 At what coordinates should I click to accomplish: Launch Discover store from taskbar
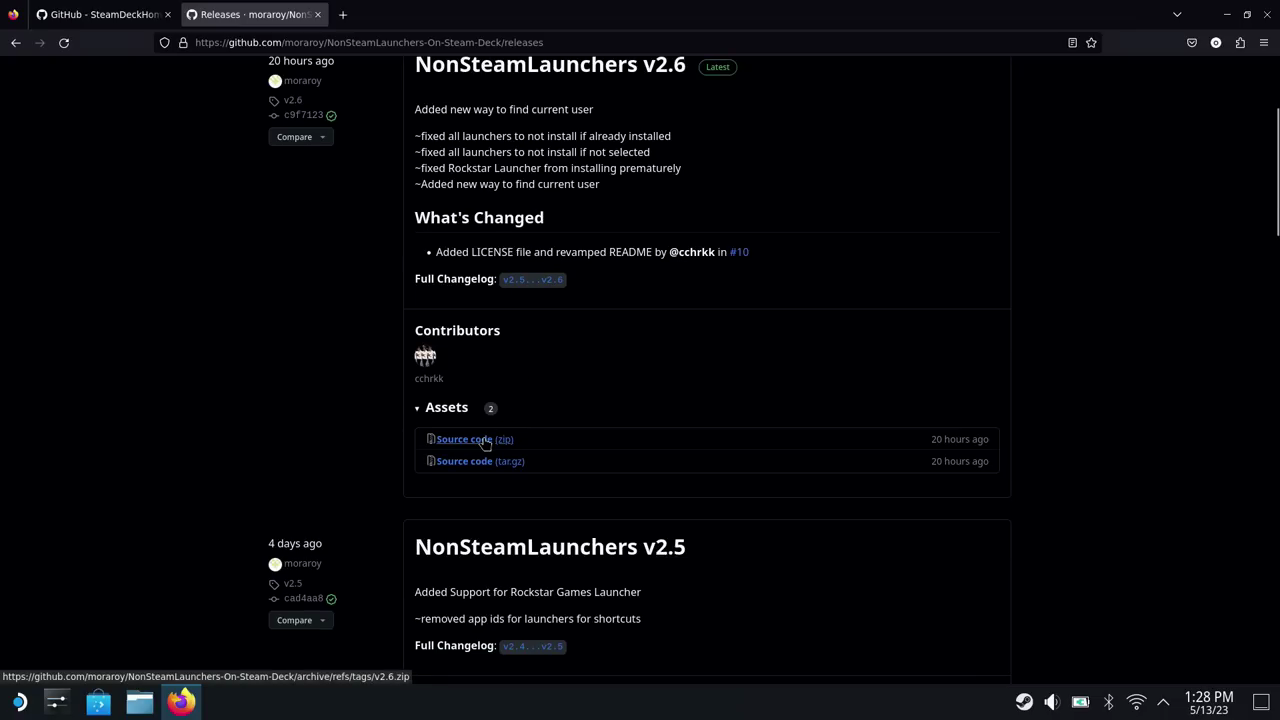(98, 702)
